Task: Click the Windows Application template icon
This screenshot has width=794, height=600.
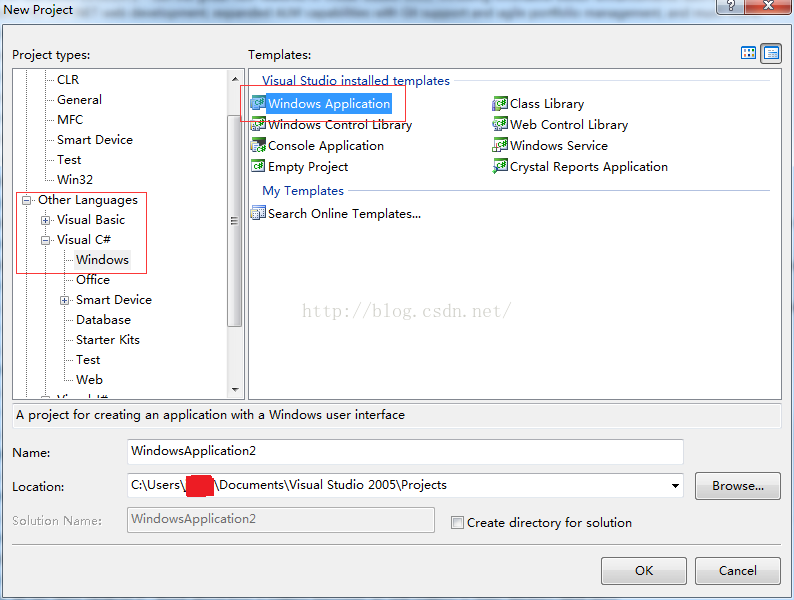Action: [x=258, y=103]
